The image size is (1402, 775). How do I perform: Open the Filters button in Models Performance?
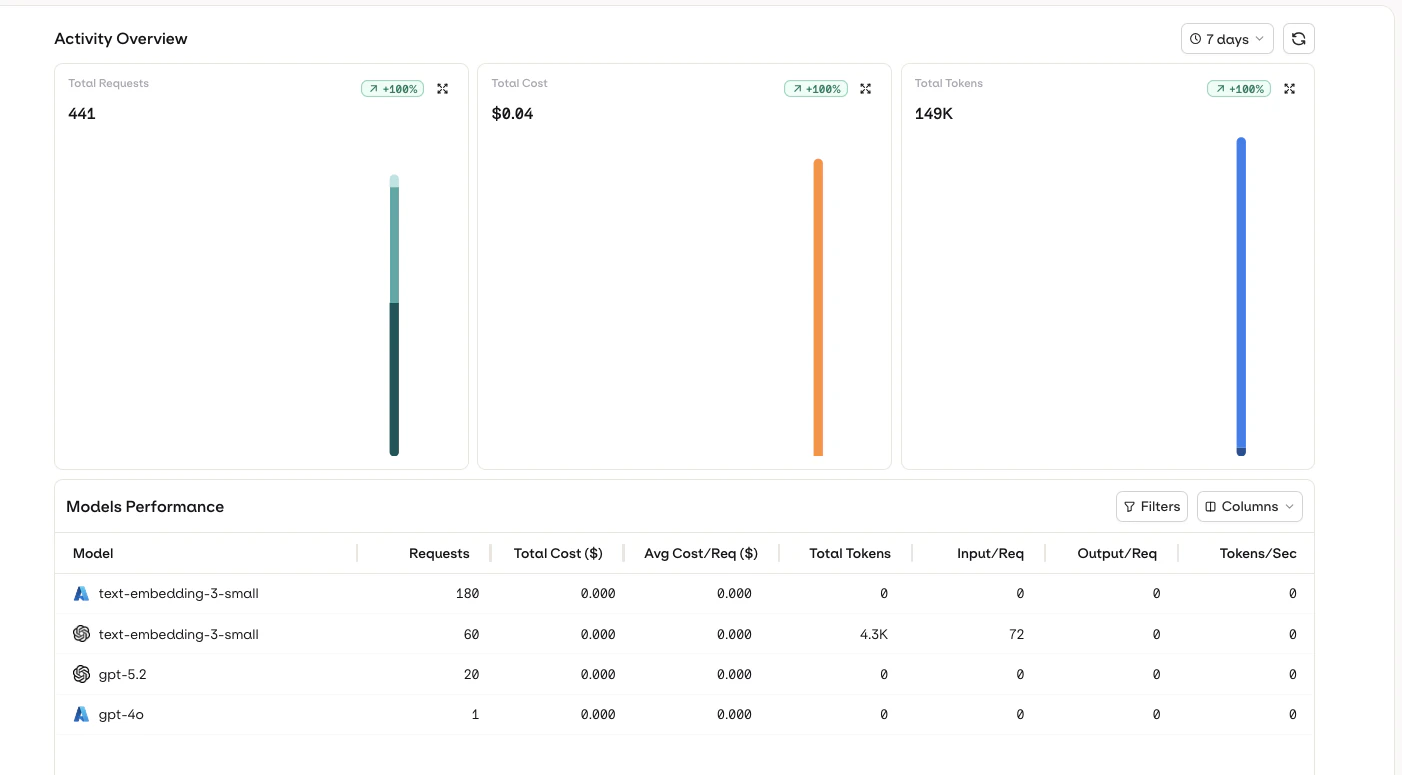(x=1152, y=507)
